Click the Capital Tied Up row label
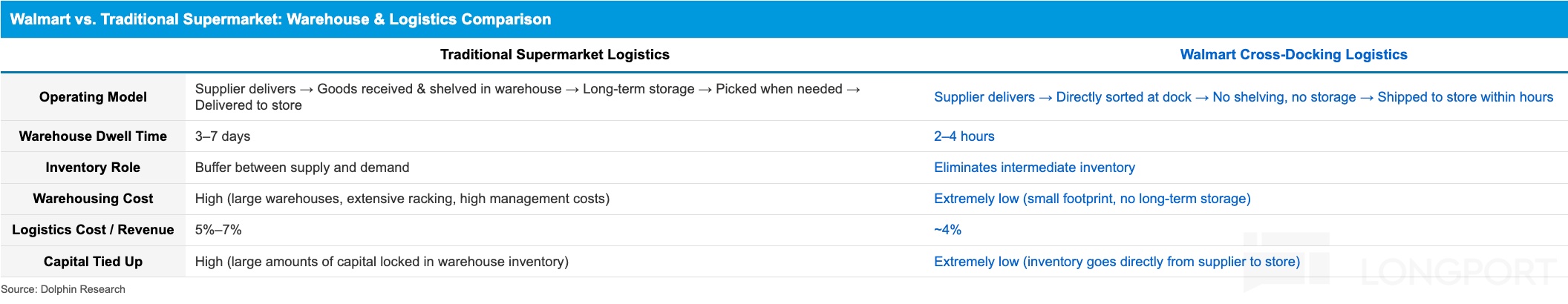1568x304 pixels. tap(93, 262)
